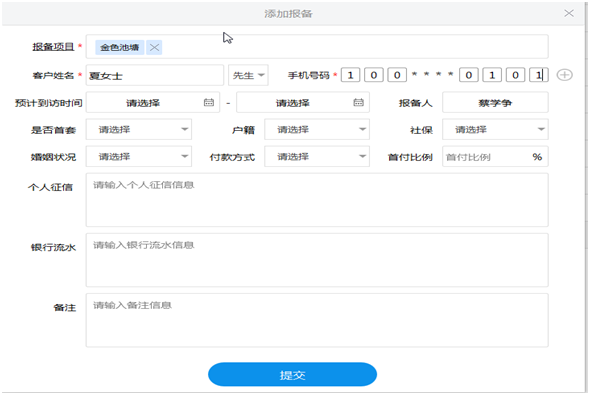Click the 报备人 field showing 蔡学争
The height and width of the screenshot is (395, 590).
[x=495, y=102]
